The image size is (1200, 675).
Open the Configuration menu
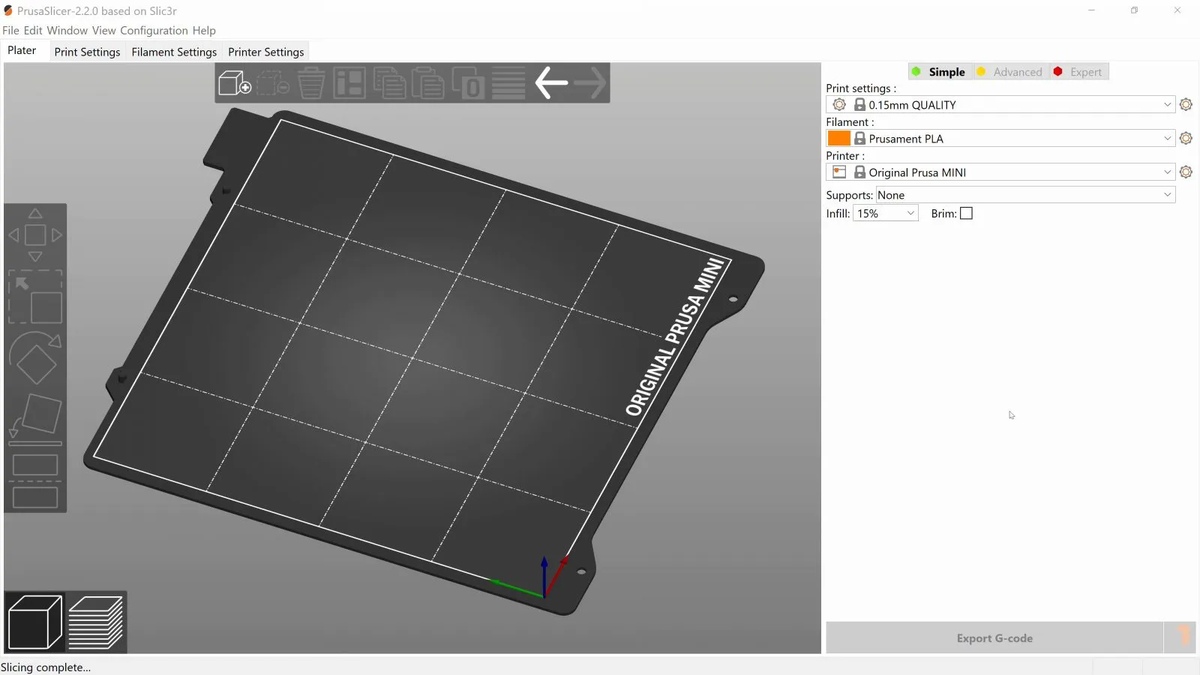[154, 30]
